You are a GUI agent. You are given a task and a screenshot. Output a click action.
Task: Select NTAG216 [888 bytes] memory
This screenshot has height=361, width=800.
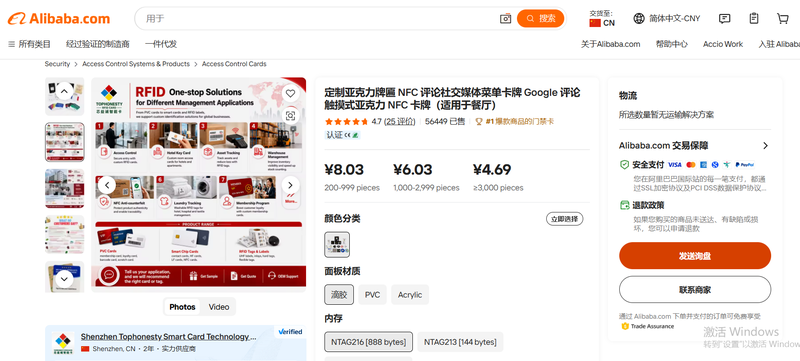coord(368,342)
